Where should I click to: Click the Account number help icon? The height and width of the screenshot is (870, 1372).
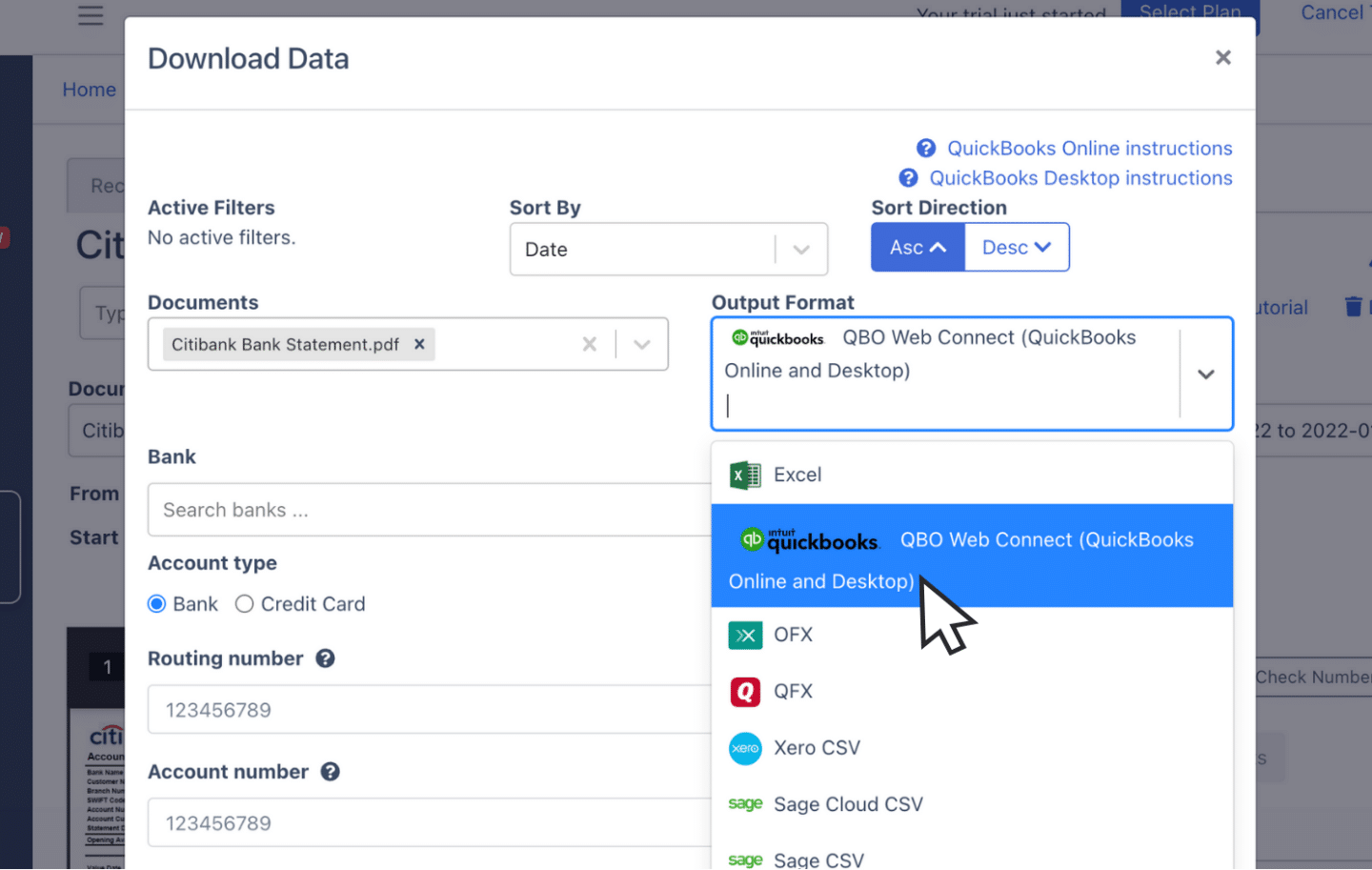pyautogui.click(x=331, y=772)
